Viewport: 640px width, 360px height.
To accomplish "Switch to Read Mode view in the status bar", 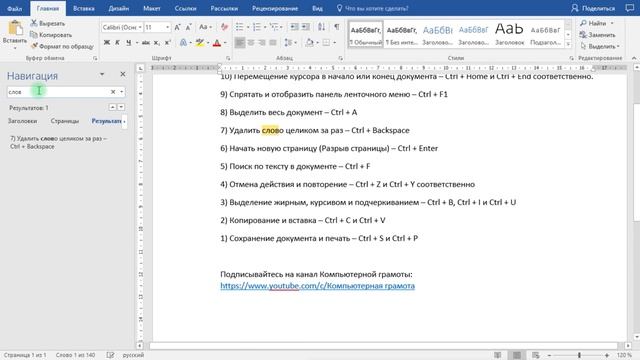I will pyautogui.click(x=498, y=355).
